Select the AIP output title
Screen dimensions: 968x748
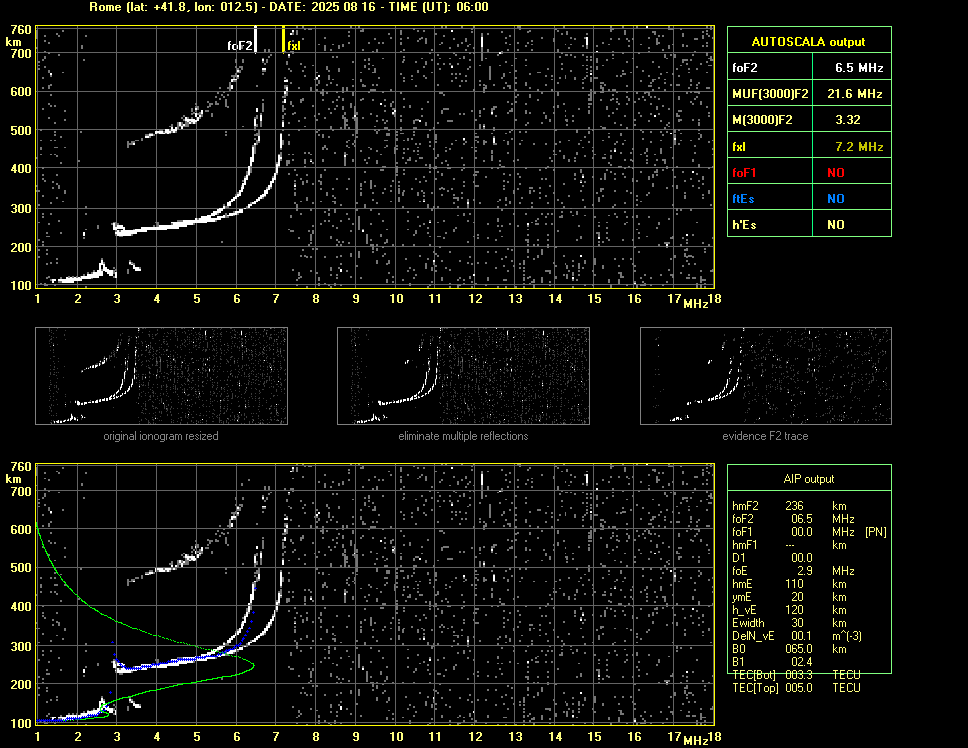tap(809, 479)
